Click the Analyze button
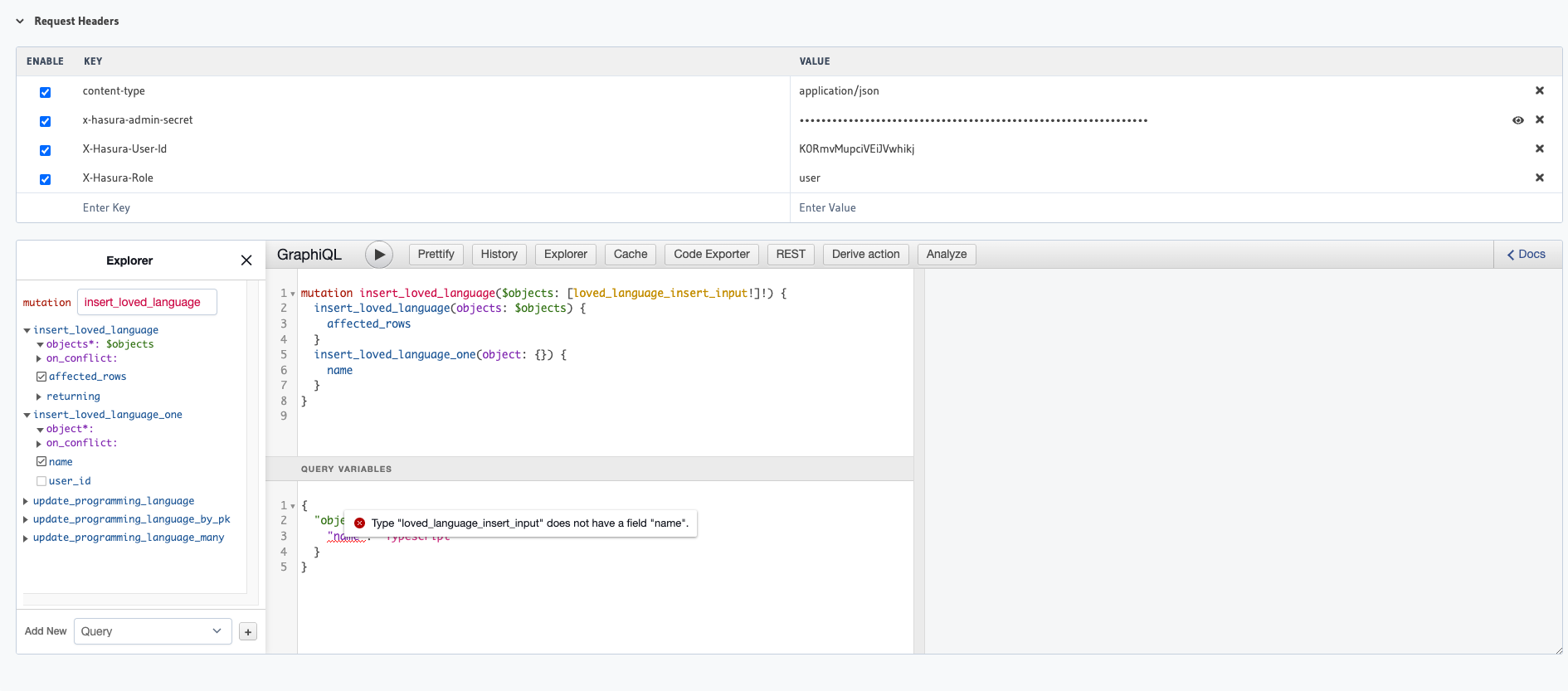This screenshot has width=1568, height=691. (x=947, y=255)
